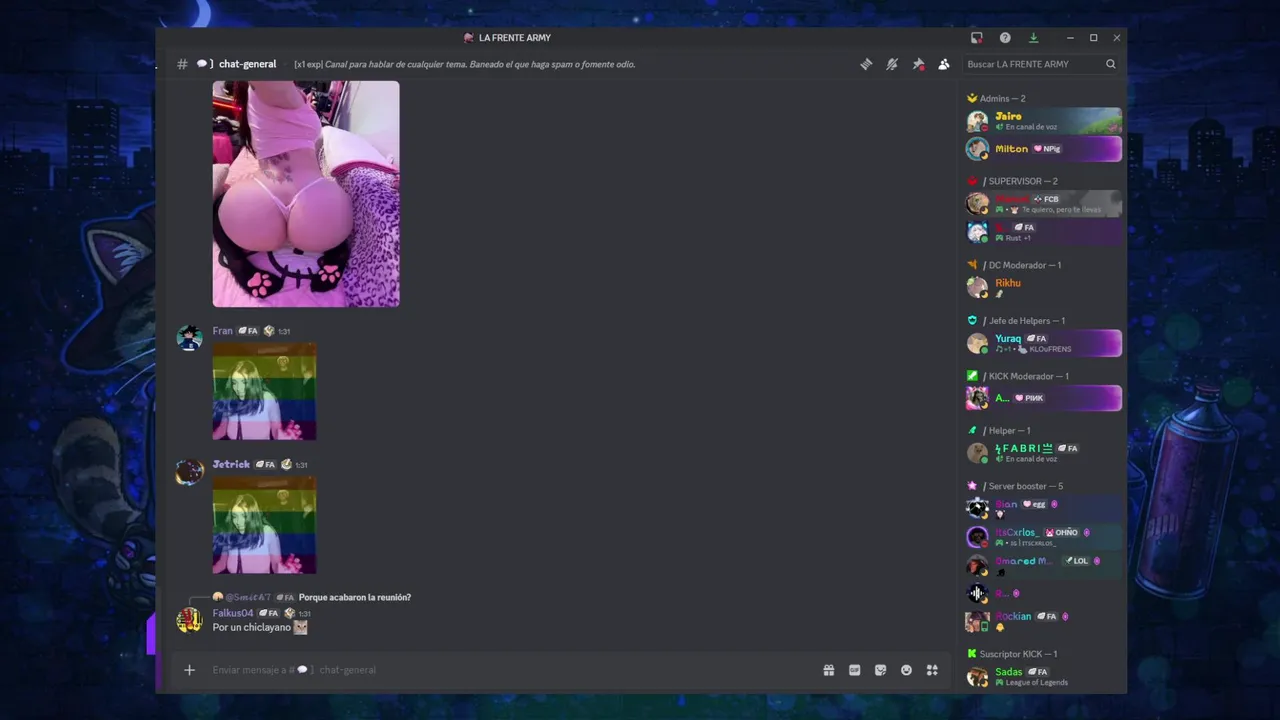Screen dimensions: 1280x720
Task: Jump to replied message 'Porque acabaron la reunión?'
Action: tap(354, 597)
